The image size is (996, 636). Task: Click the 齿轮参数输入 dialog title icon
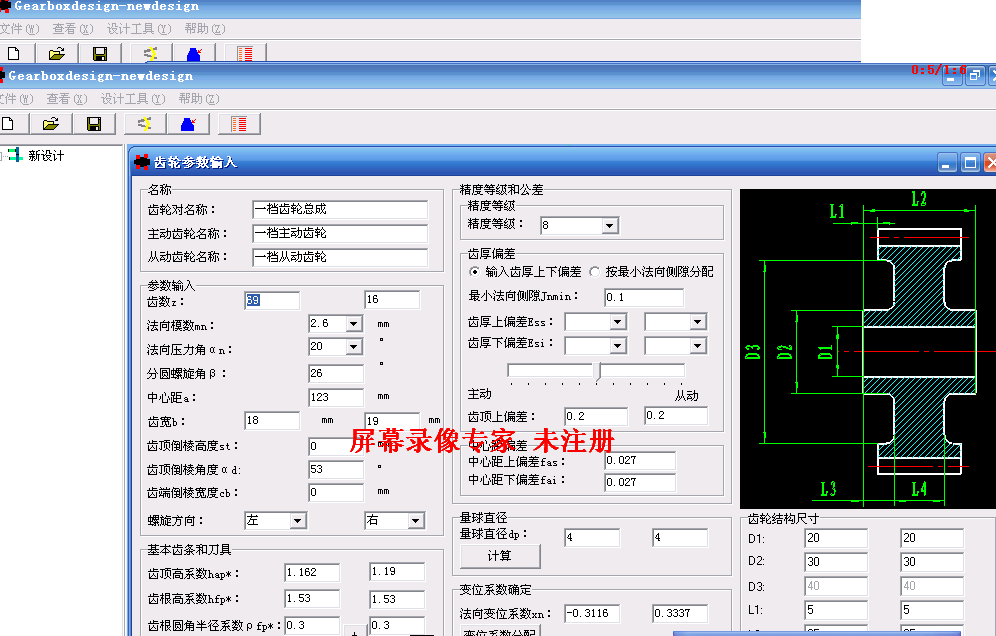point(142,162)
